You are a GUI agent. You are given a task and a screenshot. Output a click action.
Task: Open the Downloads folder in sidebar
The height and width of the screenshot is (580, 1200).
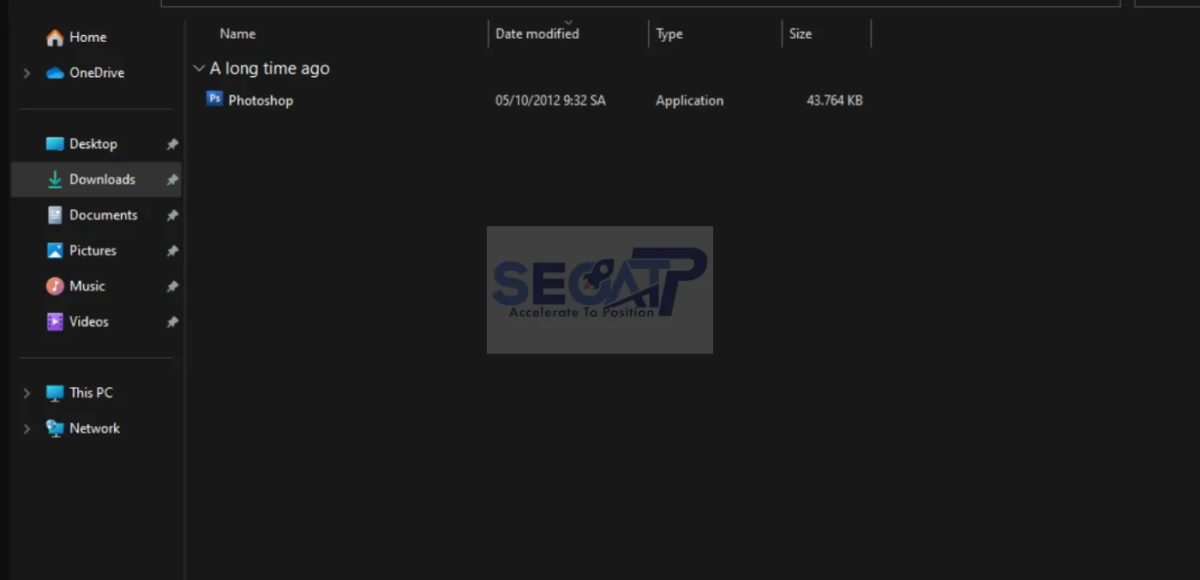pyautogui.click(x=102, y=180)
